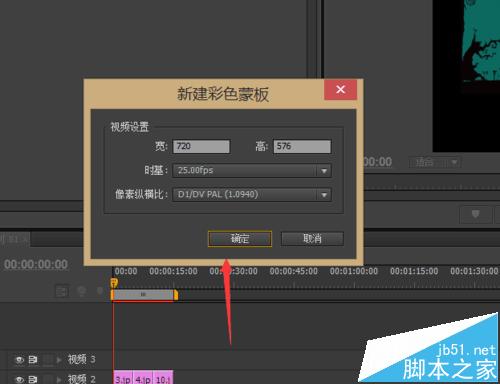Confirm the dialog with the 确定 button
This screenshot has width=500, height=384.
click(x=240, y=239)
